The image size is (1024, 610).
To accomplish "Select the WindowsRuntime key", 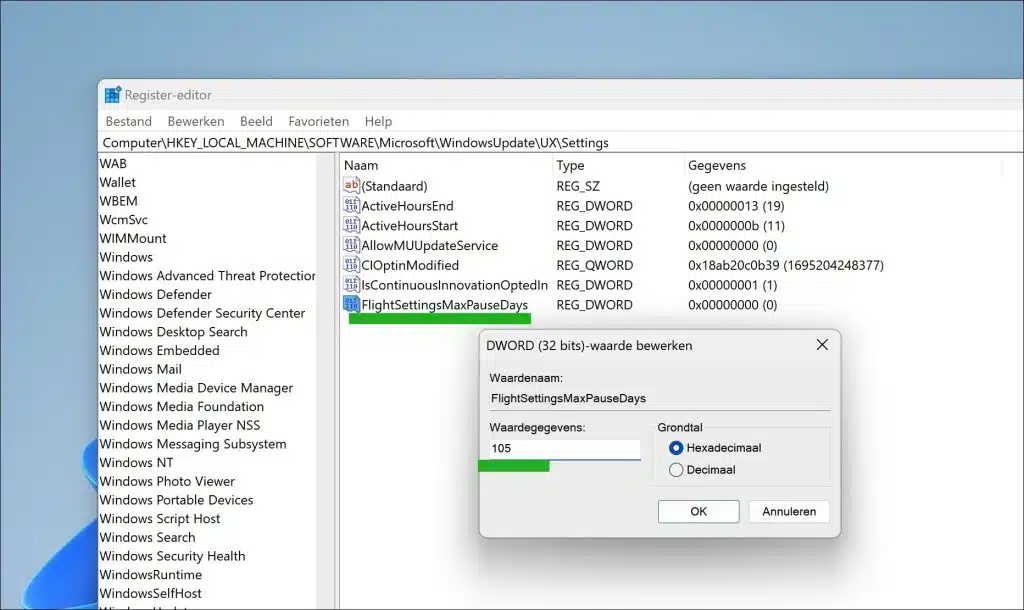I will pos(151,575).
